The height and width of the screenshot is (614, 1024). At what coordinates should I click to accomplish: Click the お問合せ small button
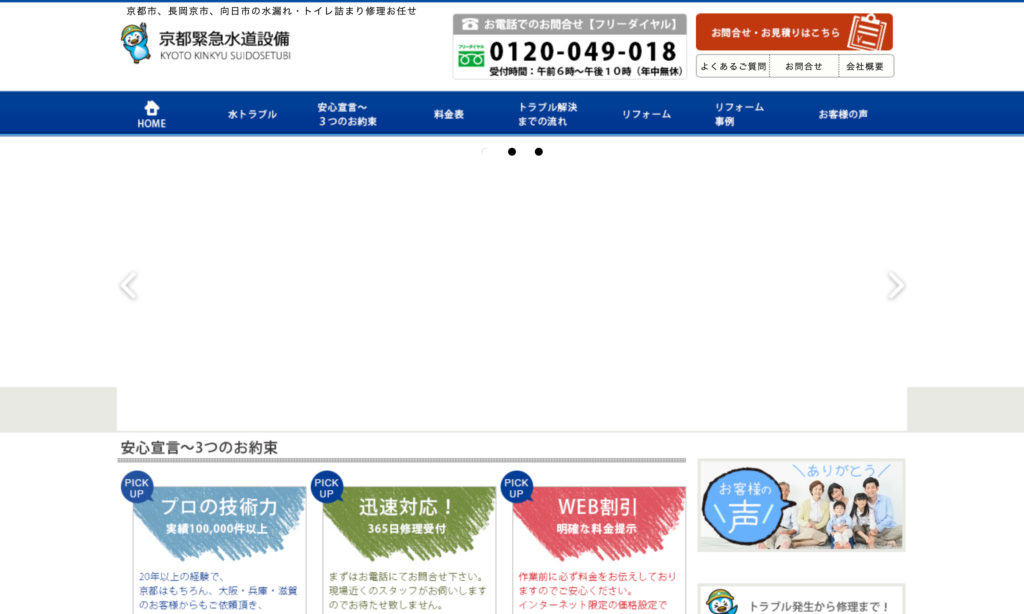coord(804,66)
